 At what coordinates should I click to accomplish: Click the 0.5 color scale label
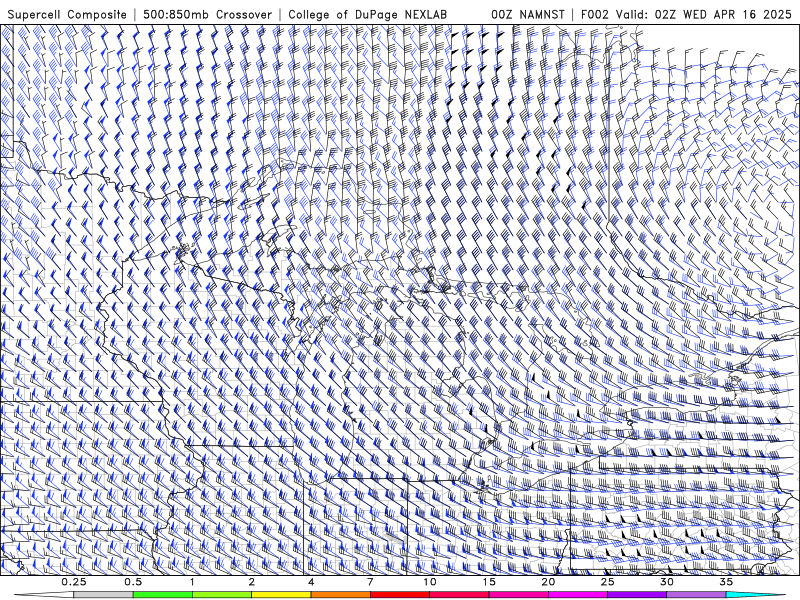pos(133,582)
